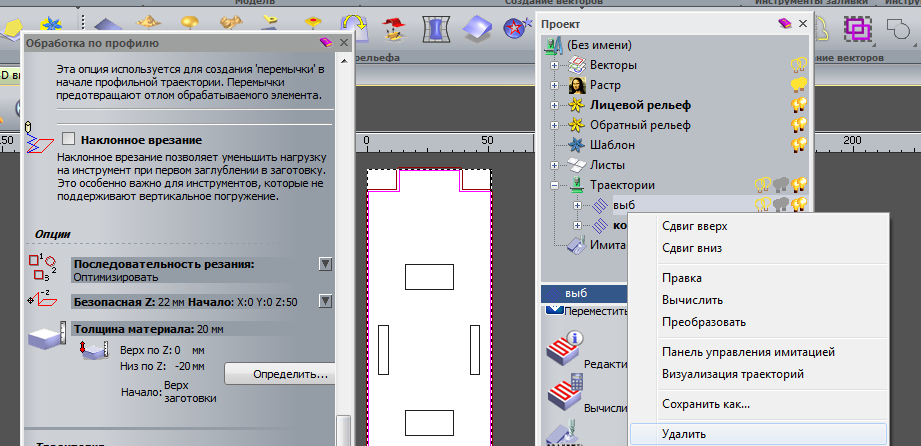
Task: Click the gray square-and-circle shape toolbar icon
Action: tap(898, 27)
